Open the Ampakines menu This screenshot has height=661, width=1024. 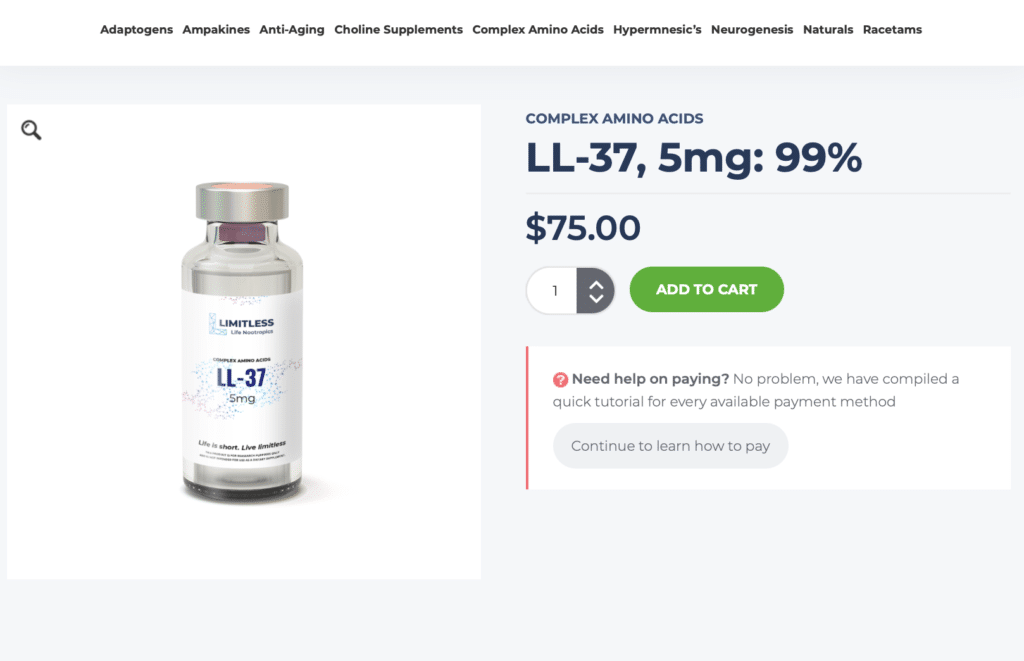click(216, 29)
